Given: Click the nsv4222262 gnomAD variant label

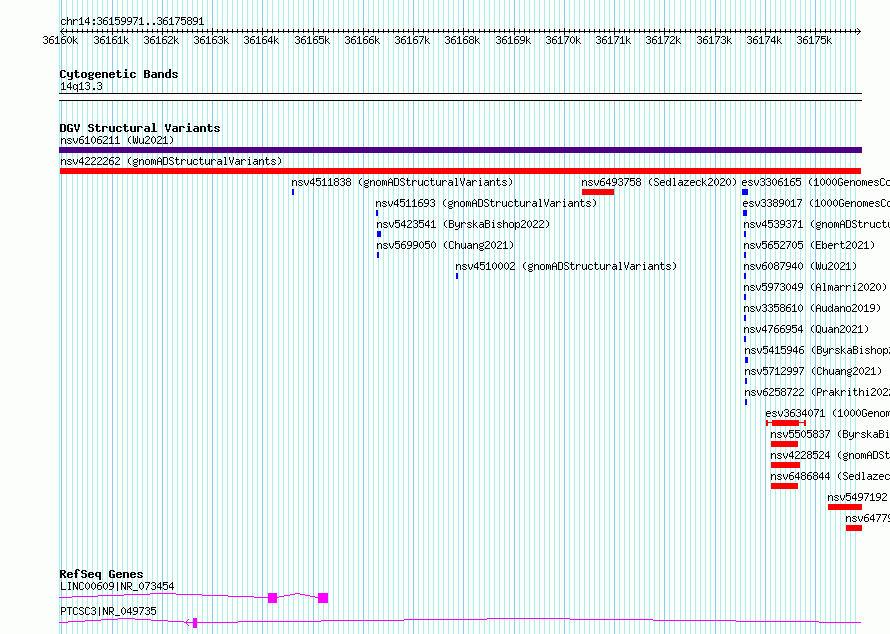Looking at the screenshot, I should pos(171,161).
